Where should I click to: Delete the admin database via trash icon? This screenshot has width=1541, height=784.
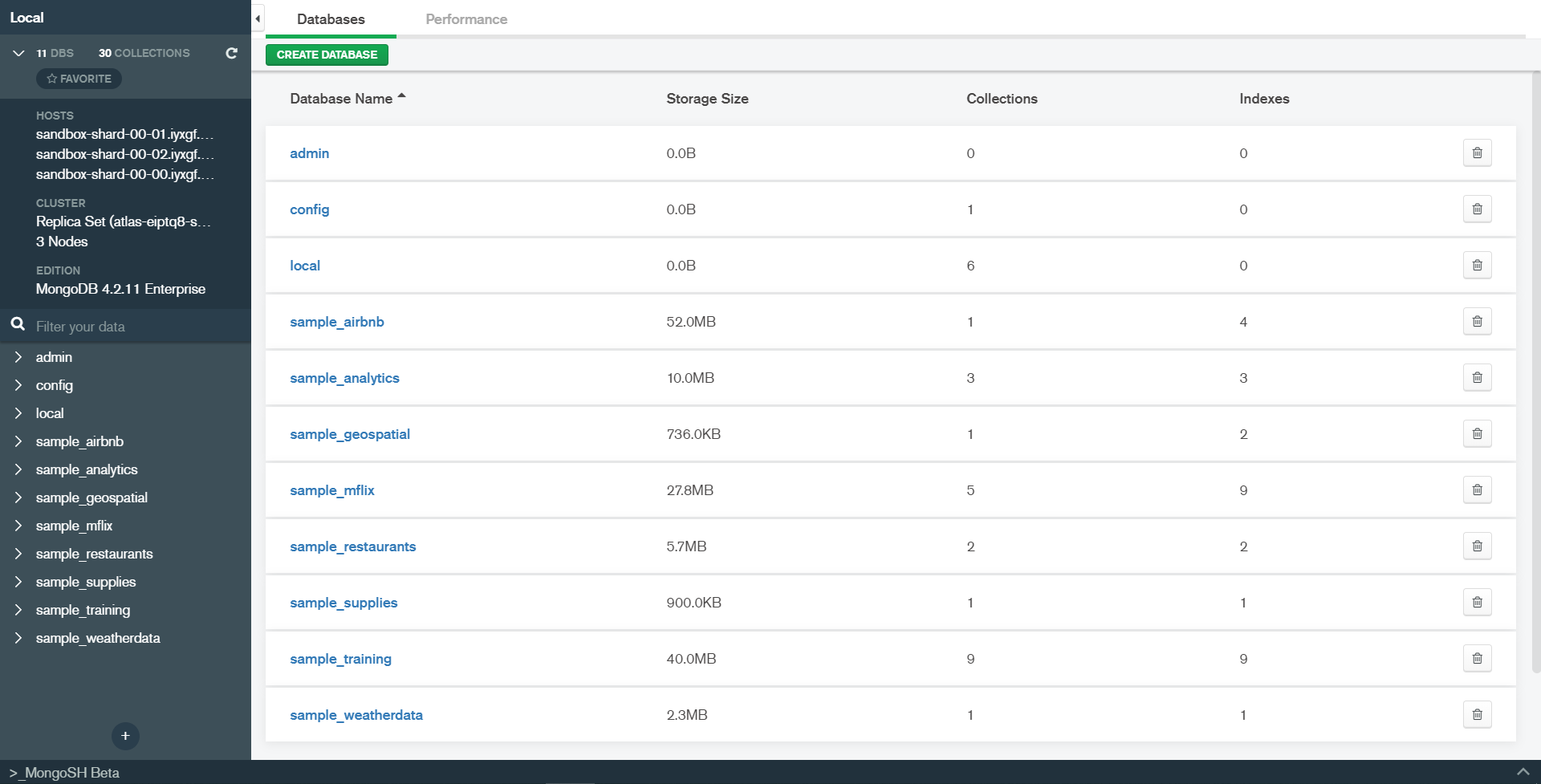coord(1477,153)
